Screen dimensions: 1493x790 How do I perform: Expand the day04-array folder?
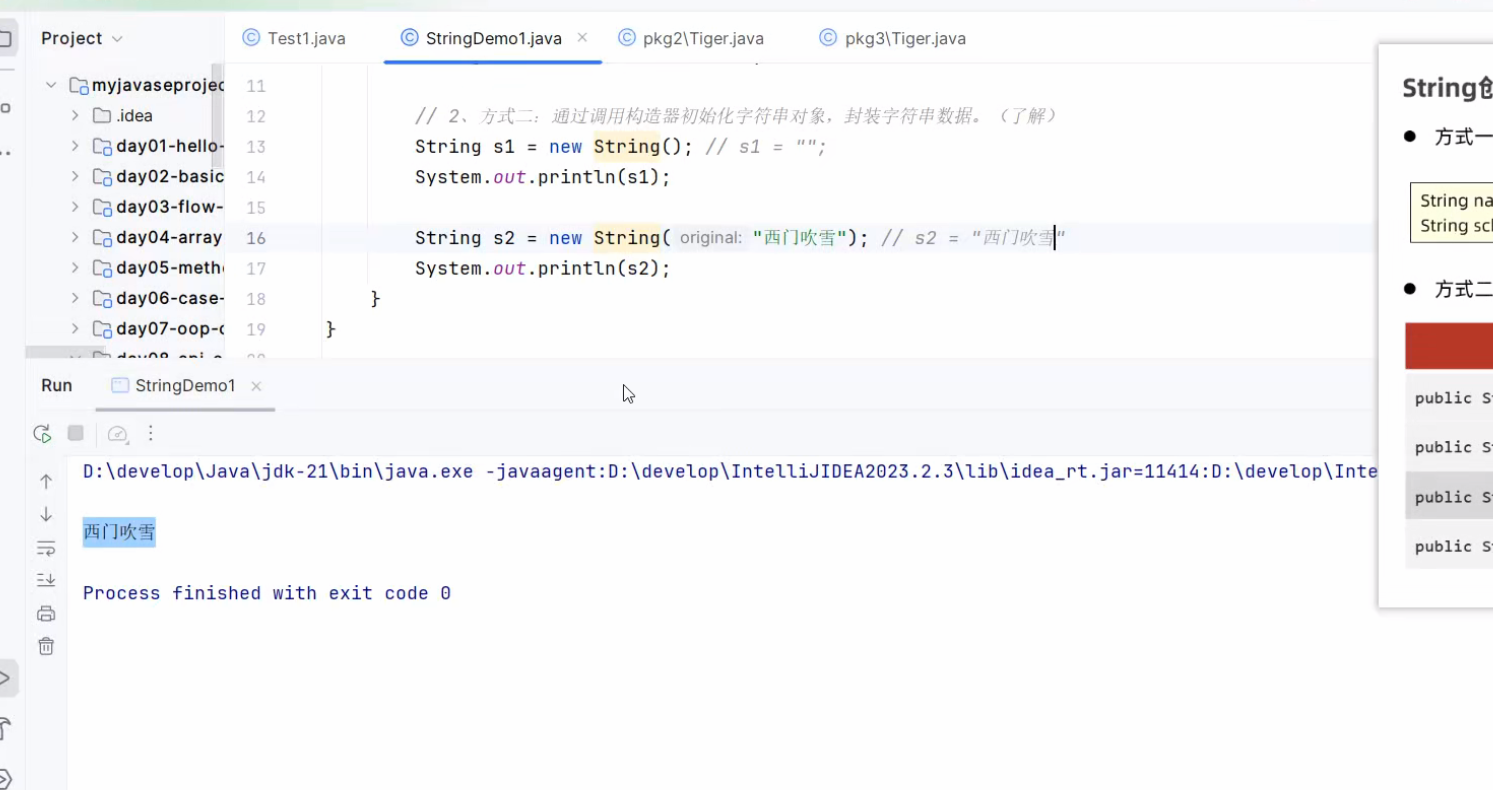[73, 237]
